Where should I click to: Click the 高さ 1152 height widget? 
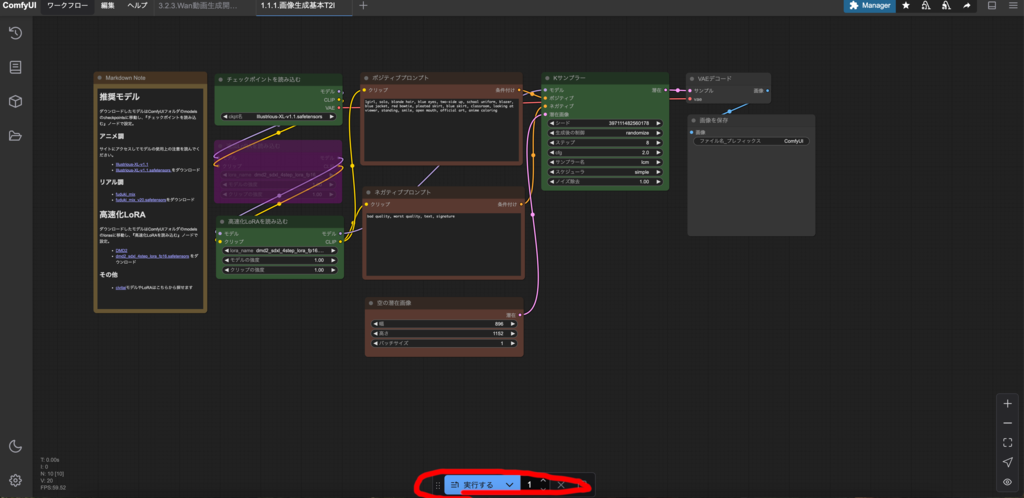pos(444,333)
